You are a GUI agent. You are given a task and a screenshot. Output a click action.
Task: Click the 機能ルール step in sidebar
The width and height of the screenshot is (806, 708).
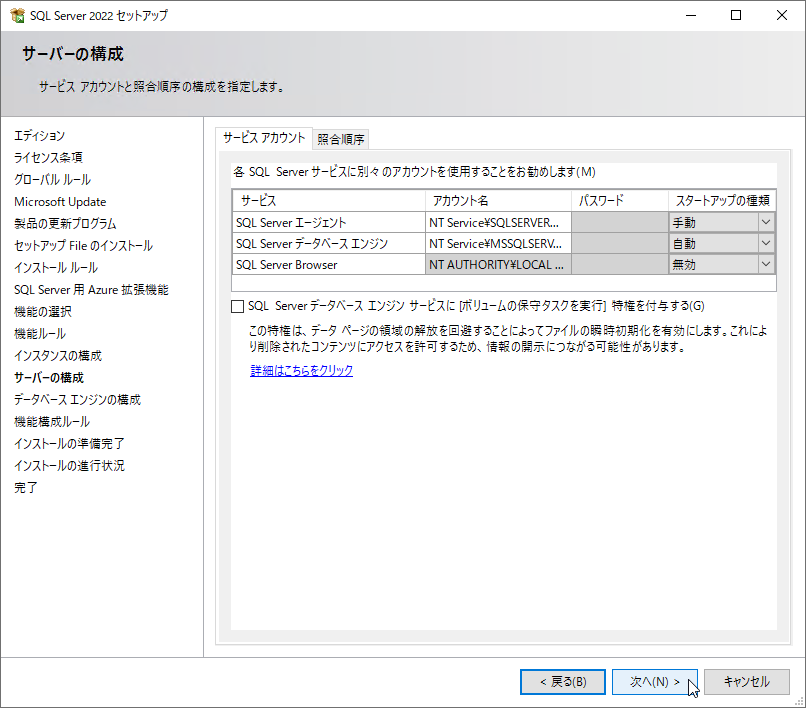click(40, 334)
